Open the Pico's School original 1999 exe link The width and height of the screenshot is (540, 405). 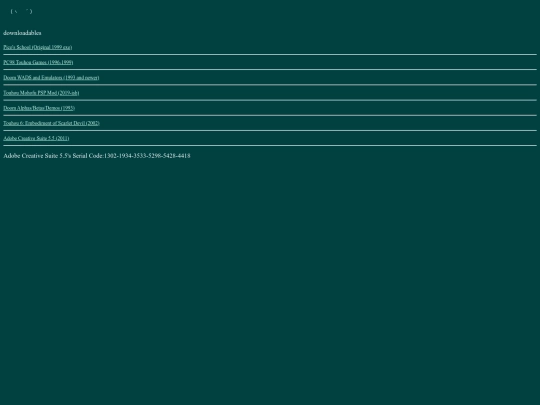(38, 47)
